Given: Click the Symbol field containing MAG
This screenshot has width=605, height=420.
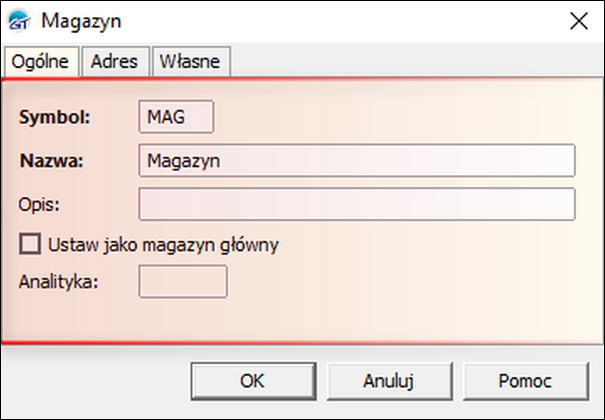Looking at the screenshot, I should [177, 116].
